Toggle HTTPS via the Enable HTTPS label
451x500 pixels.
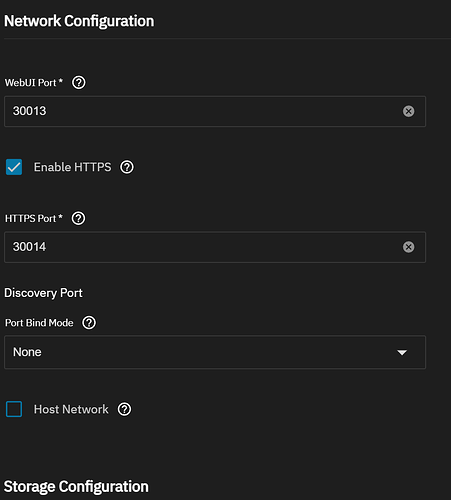click(x=72, y=167)
